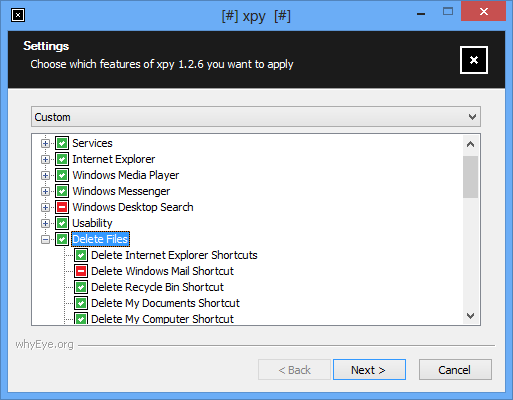Uncheck the Services checkbox

62,143
